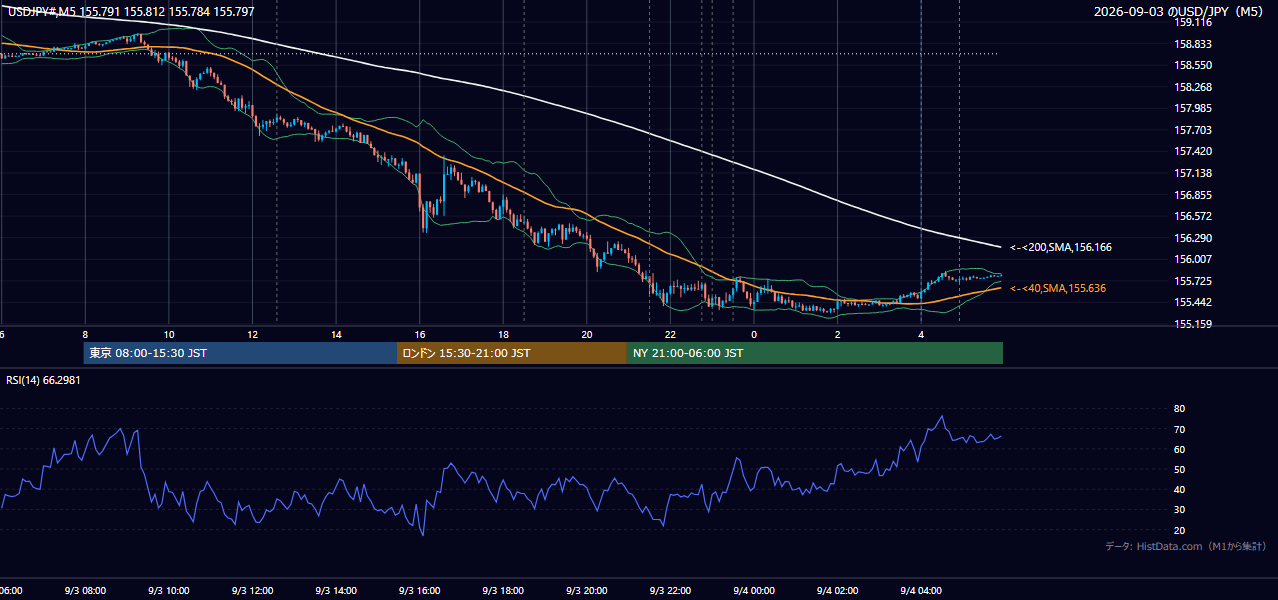Screen dimensions: 1278x600
Task: Click price level 155.442 on the price axis
Action: click(1192, 302)
